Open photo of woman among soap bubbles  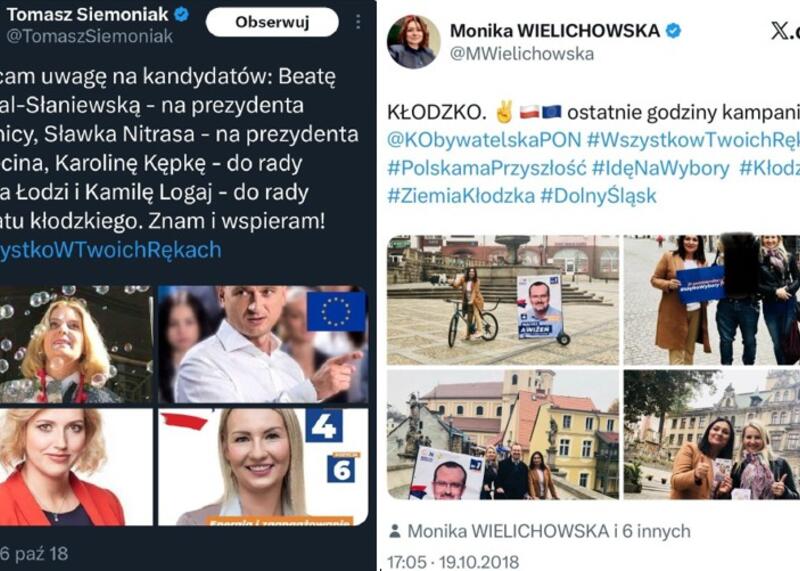click(x=77, y=344)
